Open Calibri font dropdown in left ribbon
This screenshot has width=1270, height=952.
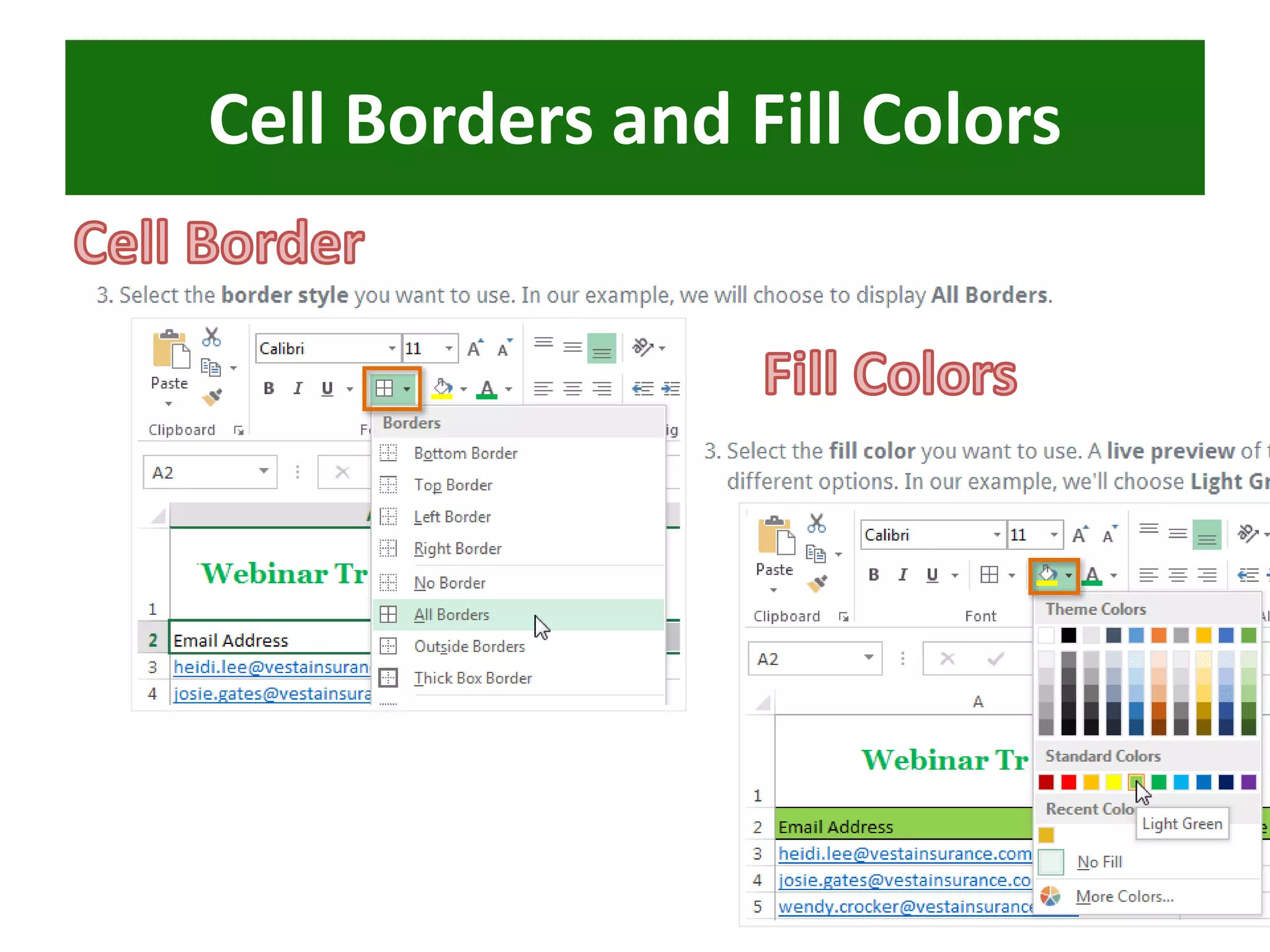[x=392, y=348]
